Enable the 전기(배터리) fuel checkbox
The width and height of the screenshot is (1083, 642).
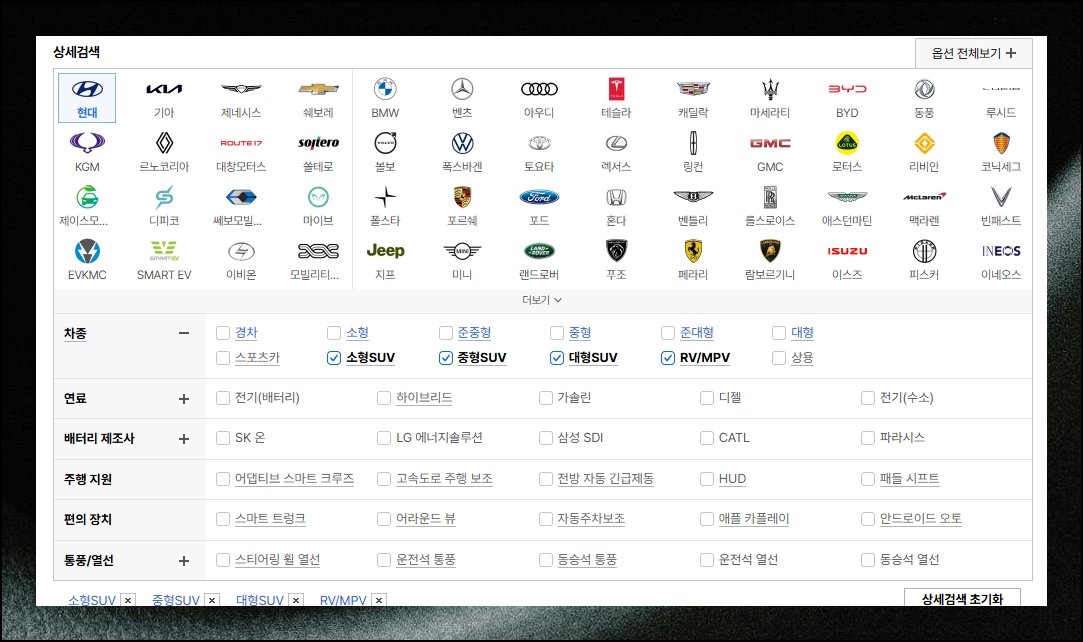[222, 398]
